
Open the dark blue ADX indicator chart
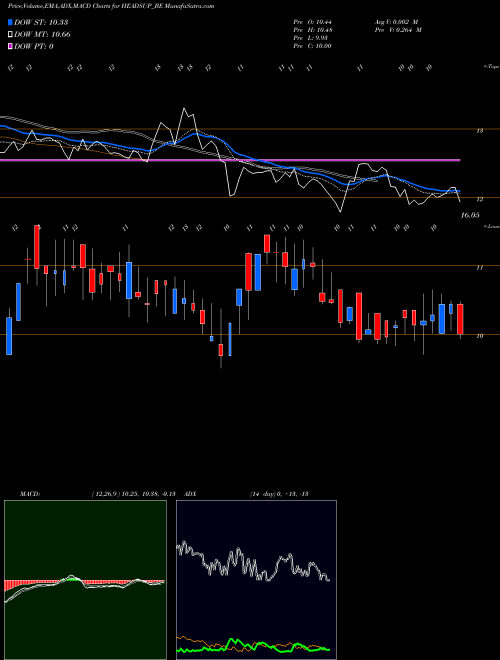(256, 580)
